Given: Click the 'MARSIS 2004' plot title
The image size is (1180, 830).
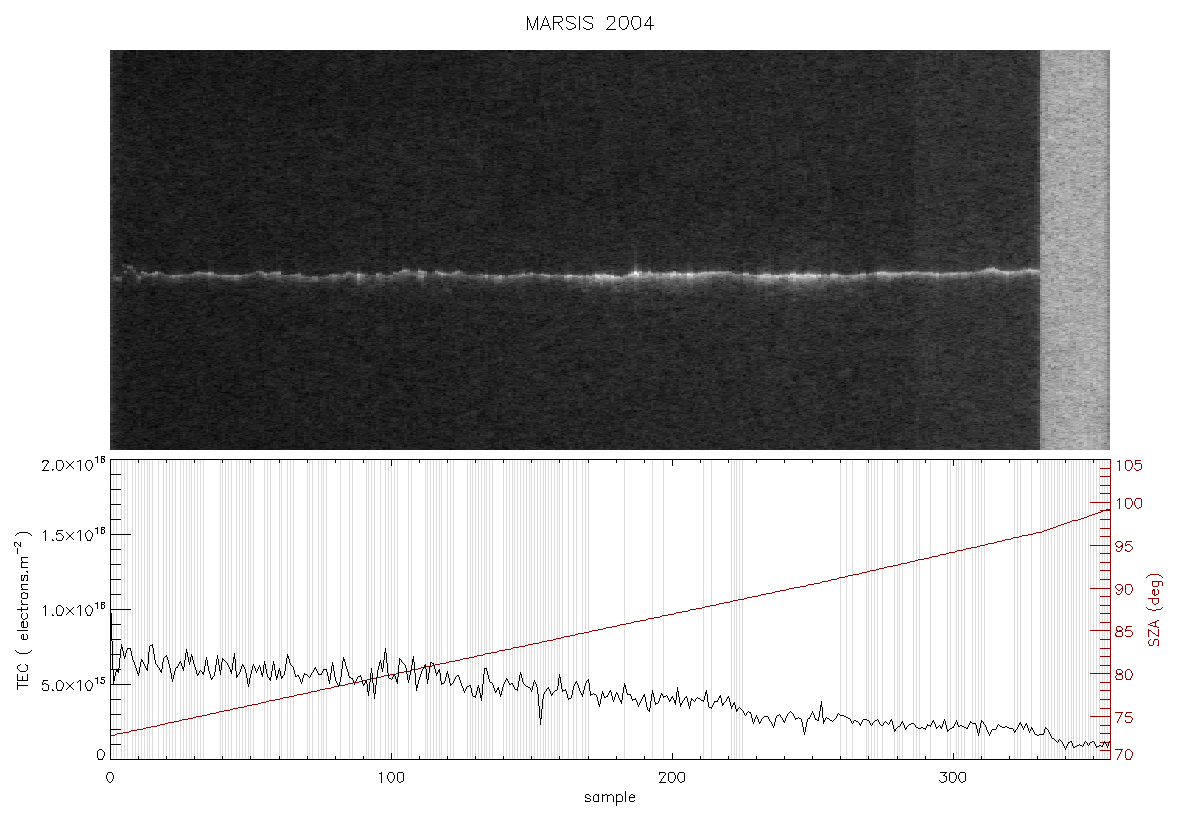Looking at the screenshot, I should [x=589, y=23].
